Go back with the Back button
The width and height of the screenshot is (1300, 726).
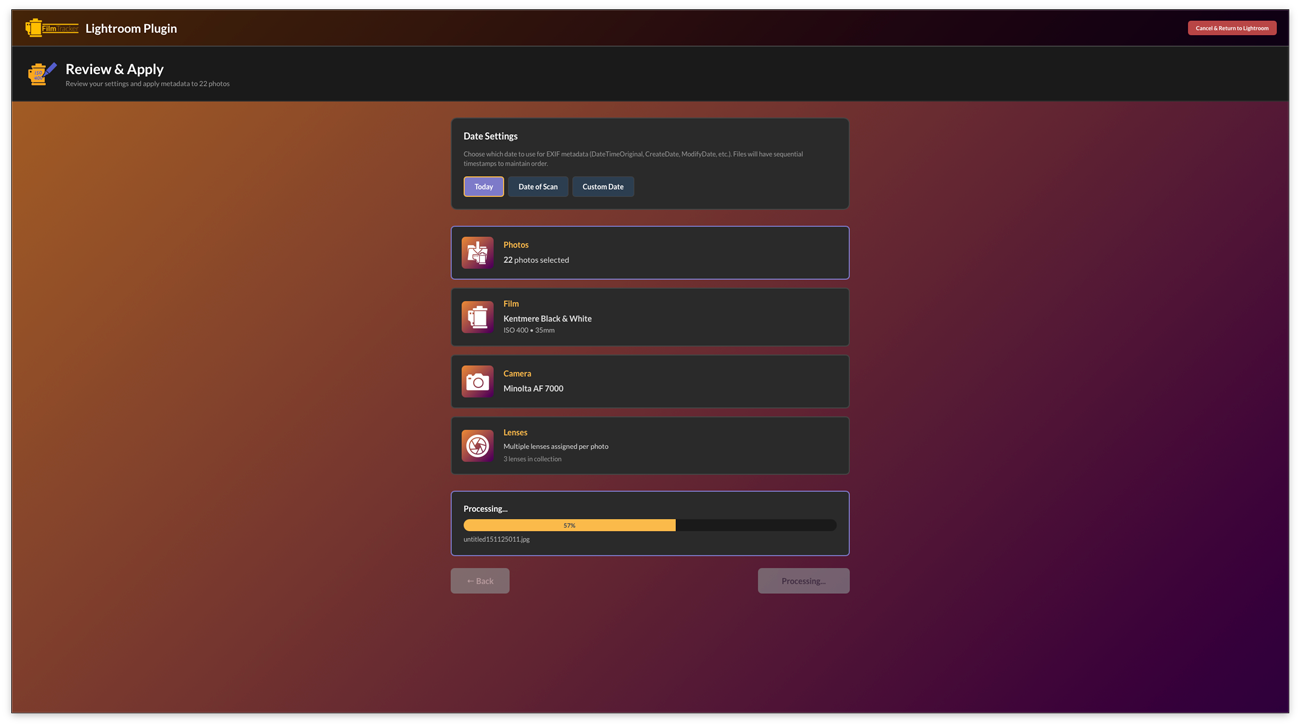480,581
